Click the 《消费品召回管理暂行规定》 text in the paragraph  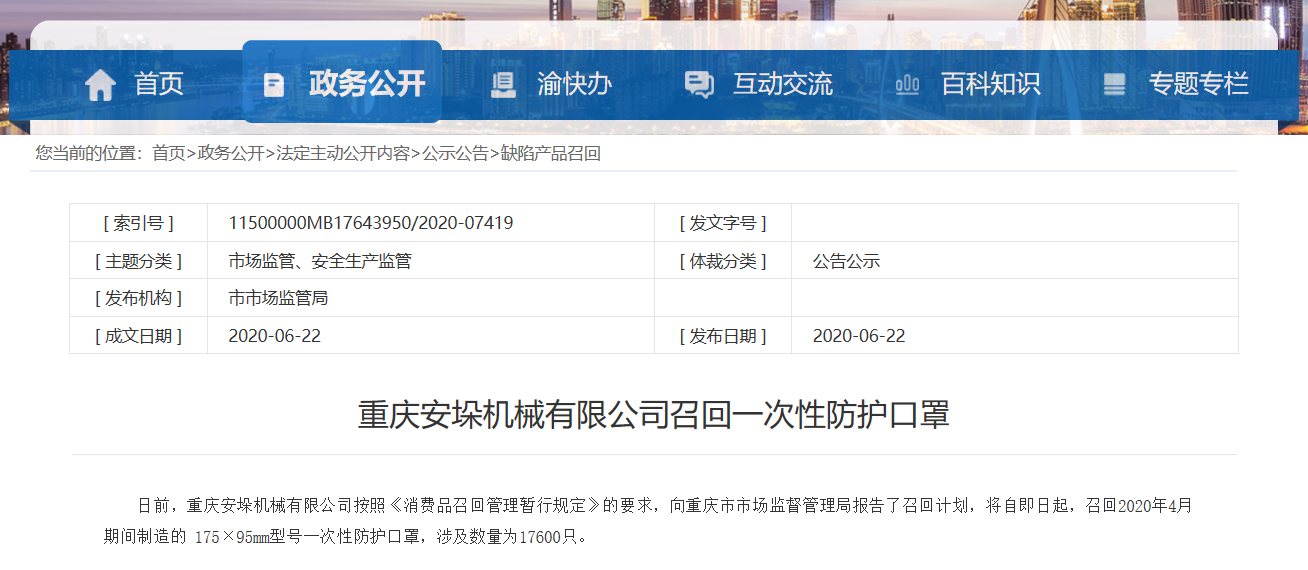494,506
